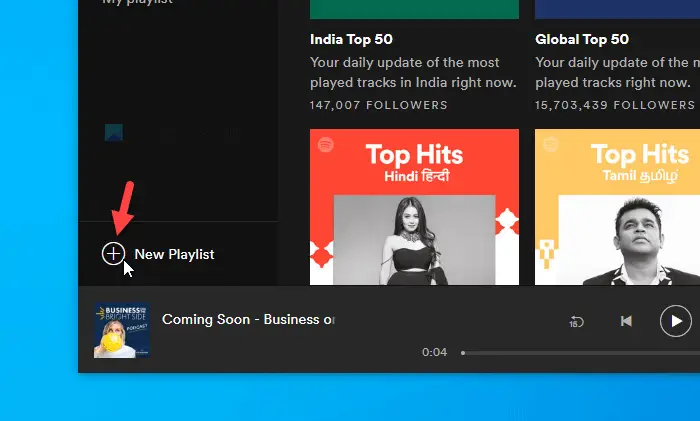The height and width of the screenshot is (421, 700).
Task: Open the green cover above India Top 50
Action: point(414,9)
